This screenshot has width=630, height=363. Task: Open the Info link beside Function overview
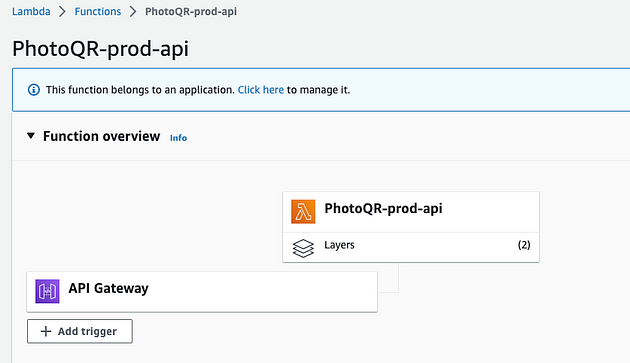coord(178,138)
